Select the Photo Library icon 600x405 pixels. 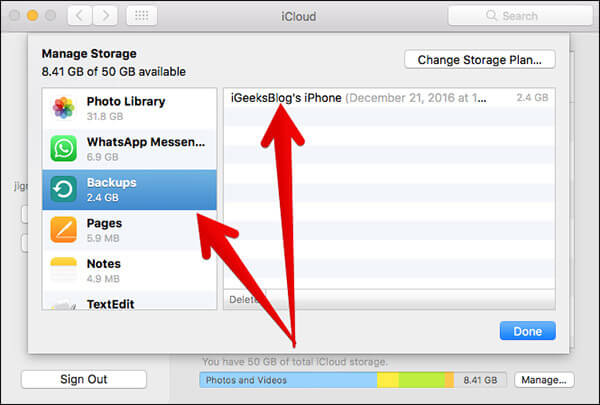64,108
